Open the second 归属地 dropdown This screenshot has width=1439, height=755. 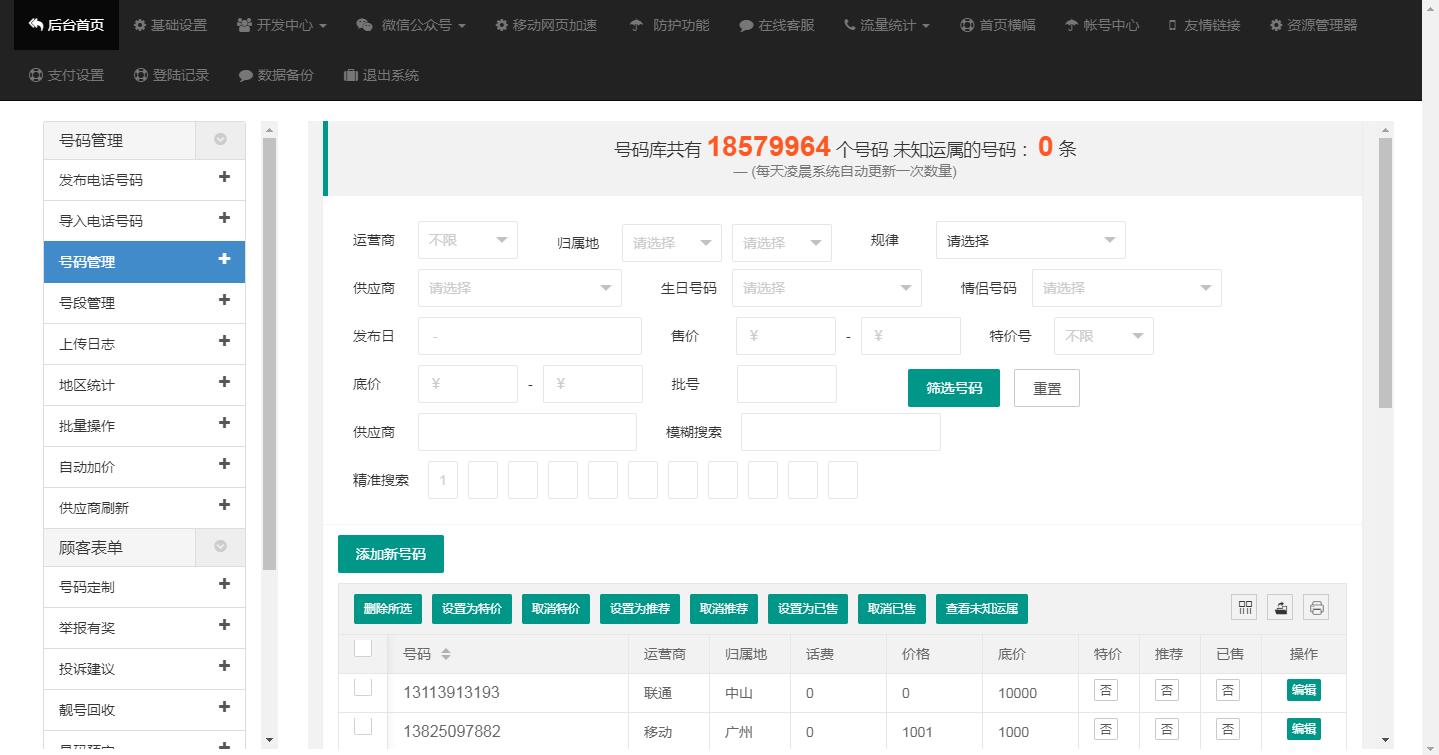coord(782,243)
